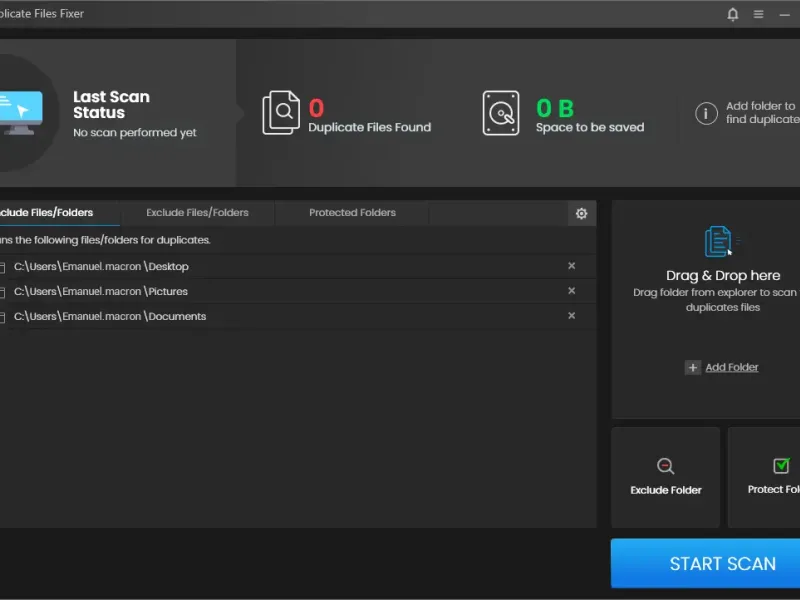800x600 pixels.
Task: Switch to the Exclude Files/Folders tab
Action: [197, 213]
